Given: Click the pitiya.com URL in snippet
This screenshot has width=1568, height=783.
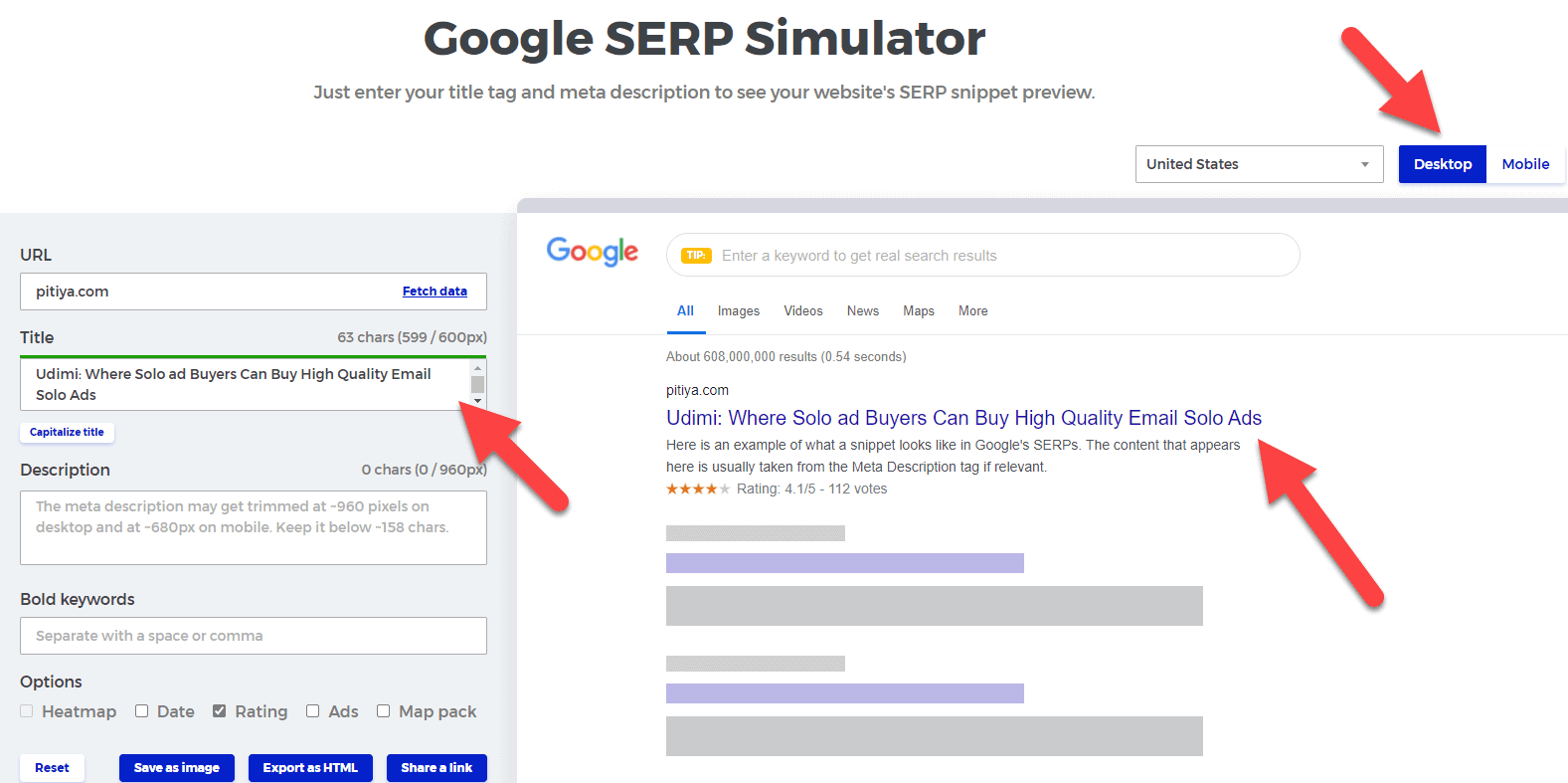Looking at the screenshot, I should point(697,390).
